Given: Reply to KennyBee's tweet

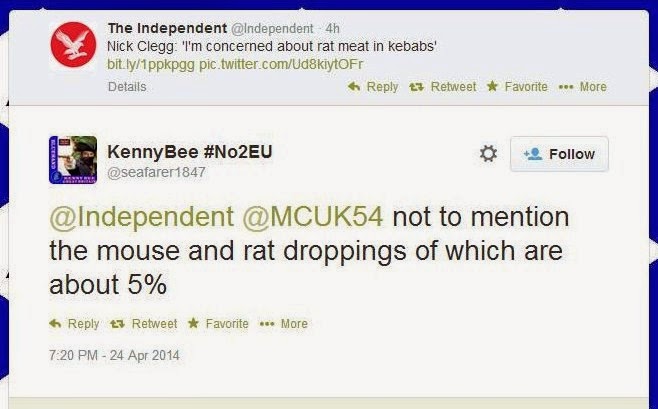Looking at the screenshot, I should pos(74,324).
